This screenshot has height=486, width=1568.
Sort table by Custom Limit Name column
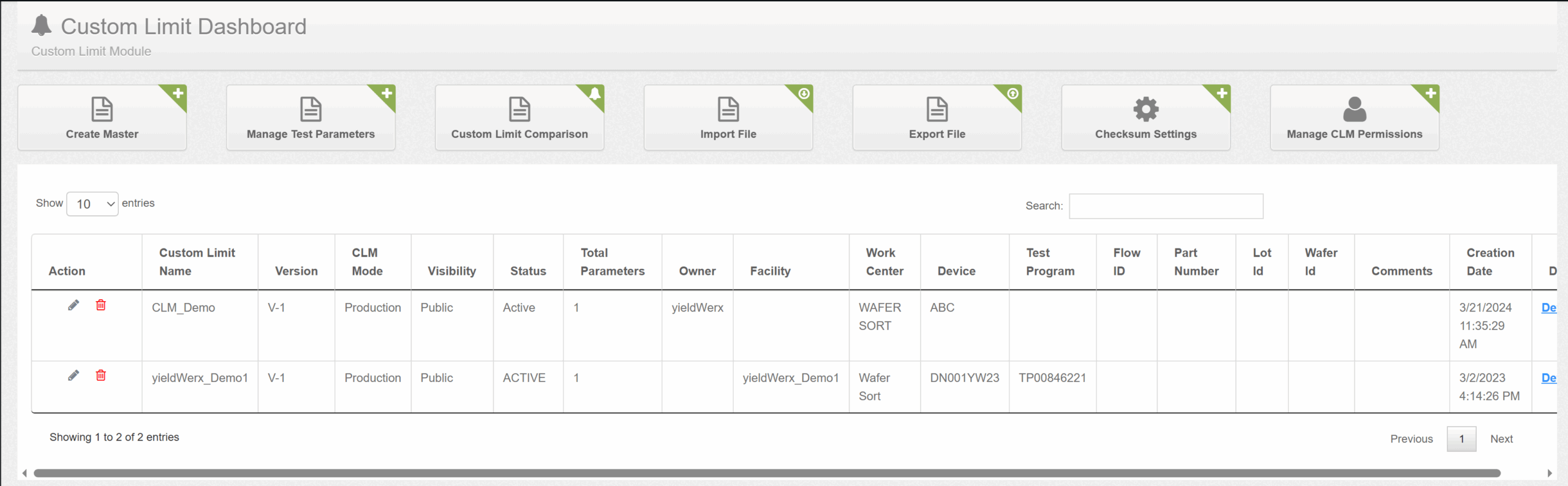coord(197,262)
